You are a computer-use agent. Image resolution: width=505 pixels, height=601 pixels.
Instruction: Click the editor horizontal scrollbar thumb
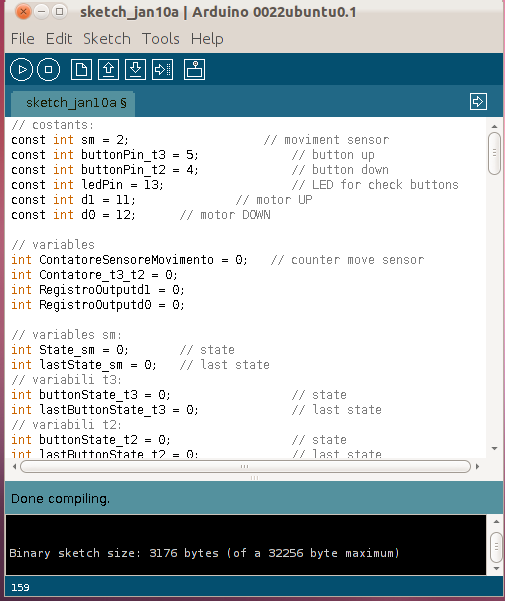(245, 466)
